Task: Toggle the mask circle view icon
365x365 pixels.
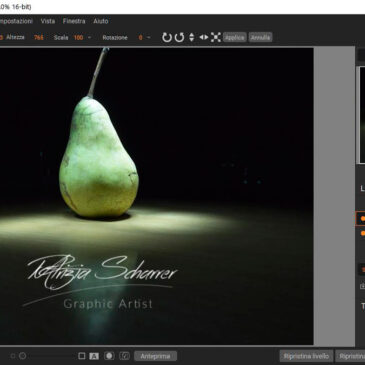Action: point(109,356)
